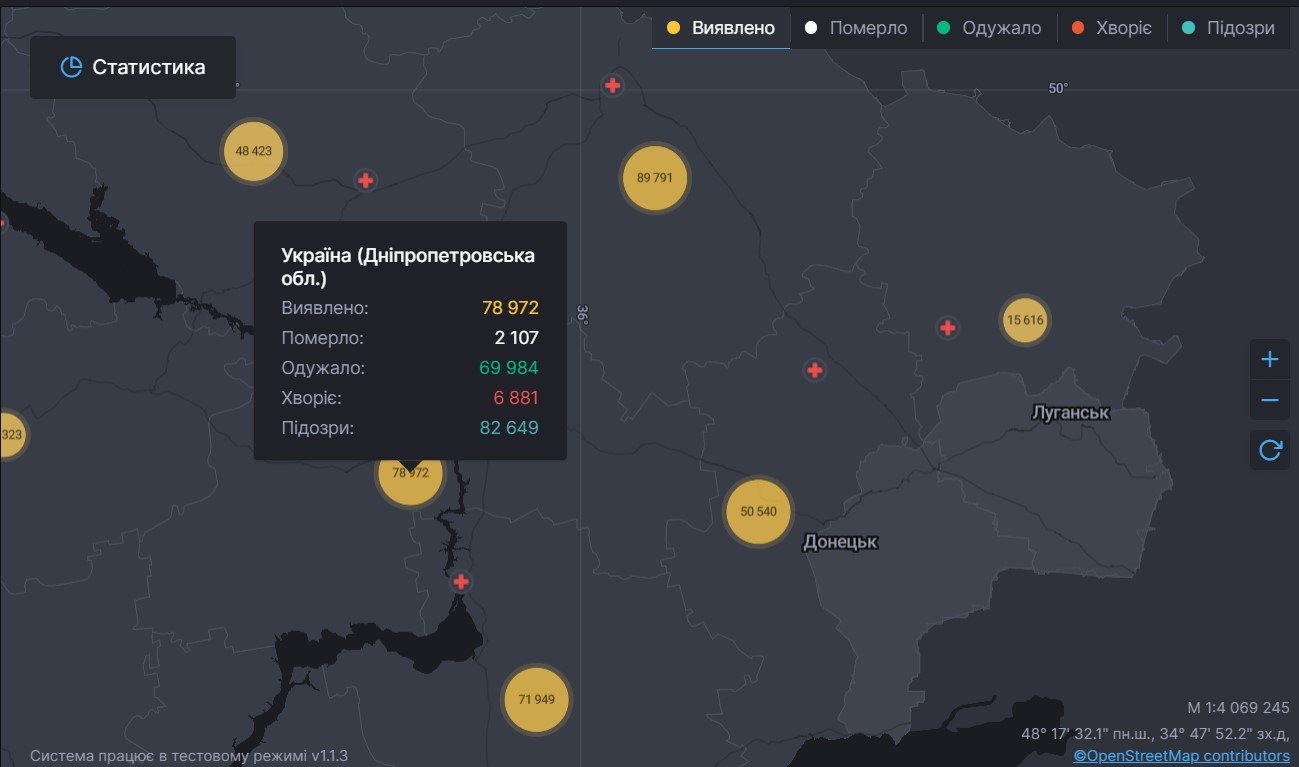This screenshot has height=767, width=1299.
Task: Select the red cross hospital marker near Луганськ
Action: (x=946, y=327)
